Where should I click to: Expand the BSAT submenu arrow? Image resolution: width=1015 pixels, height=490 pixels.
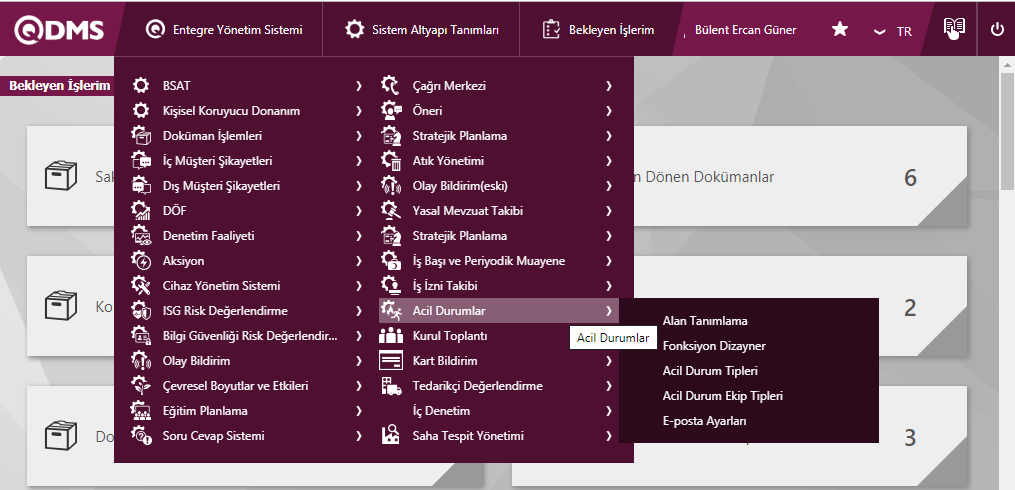pos(358,86)
